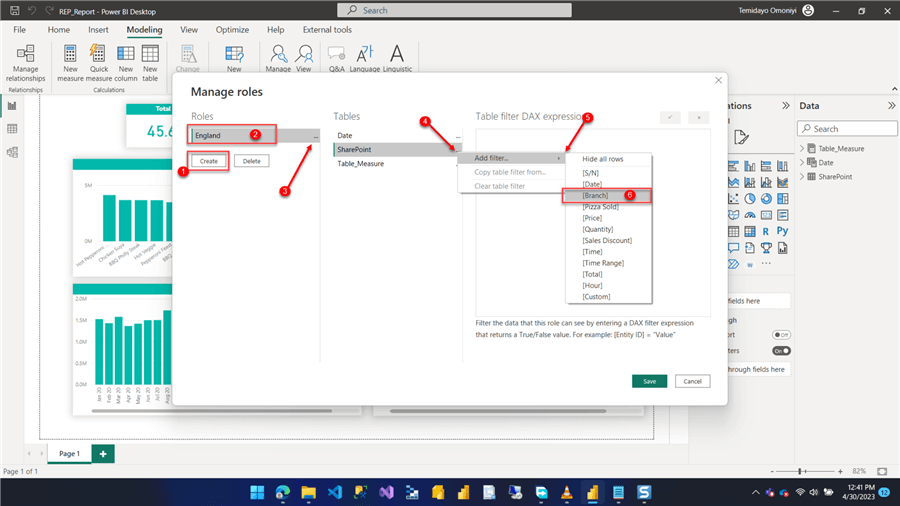
Task: Toggle the Off switch in Visualizations pane
Action: (781, 334)
